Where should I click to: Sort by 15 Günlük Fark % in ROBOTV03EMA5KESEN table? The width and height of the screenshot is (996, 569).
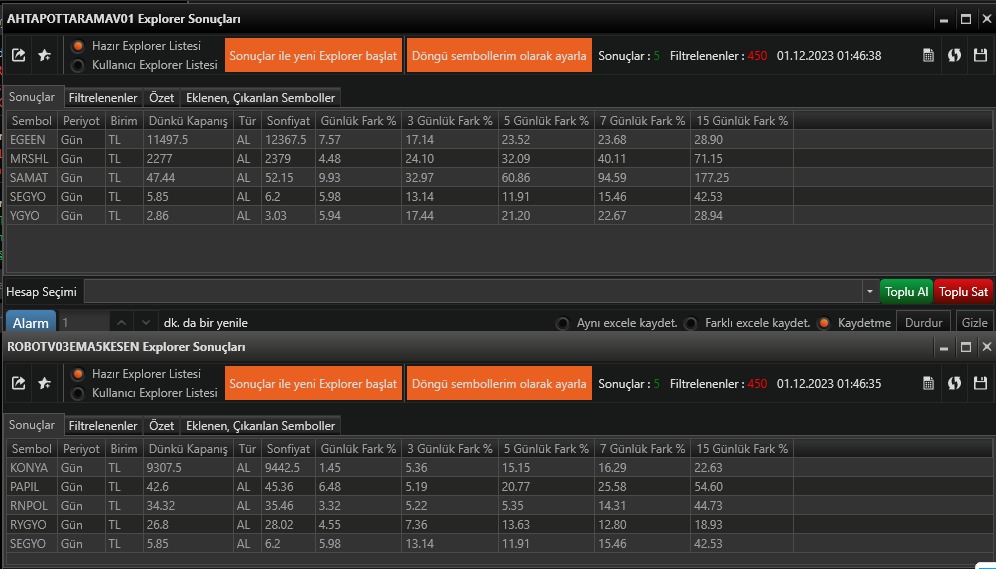(742, 448)
